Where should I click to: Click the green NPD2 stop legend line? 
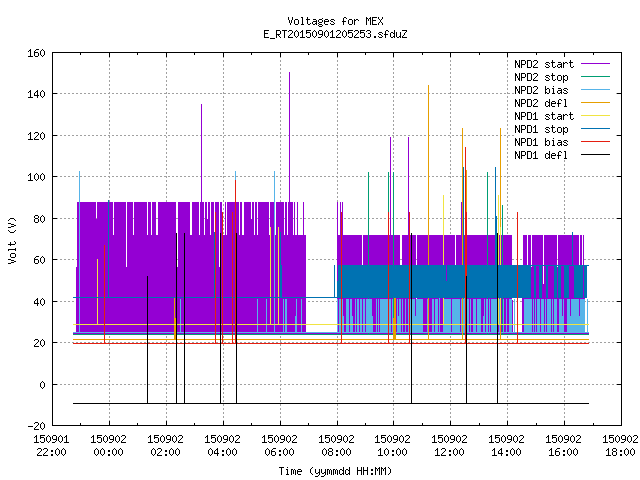point(595,77)
